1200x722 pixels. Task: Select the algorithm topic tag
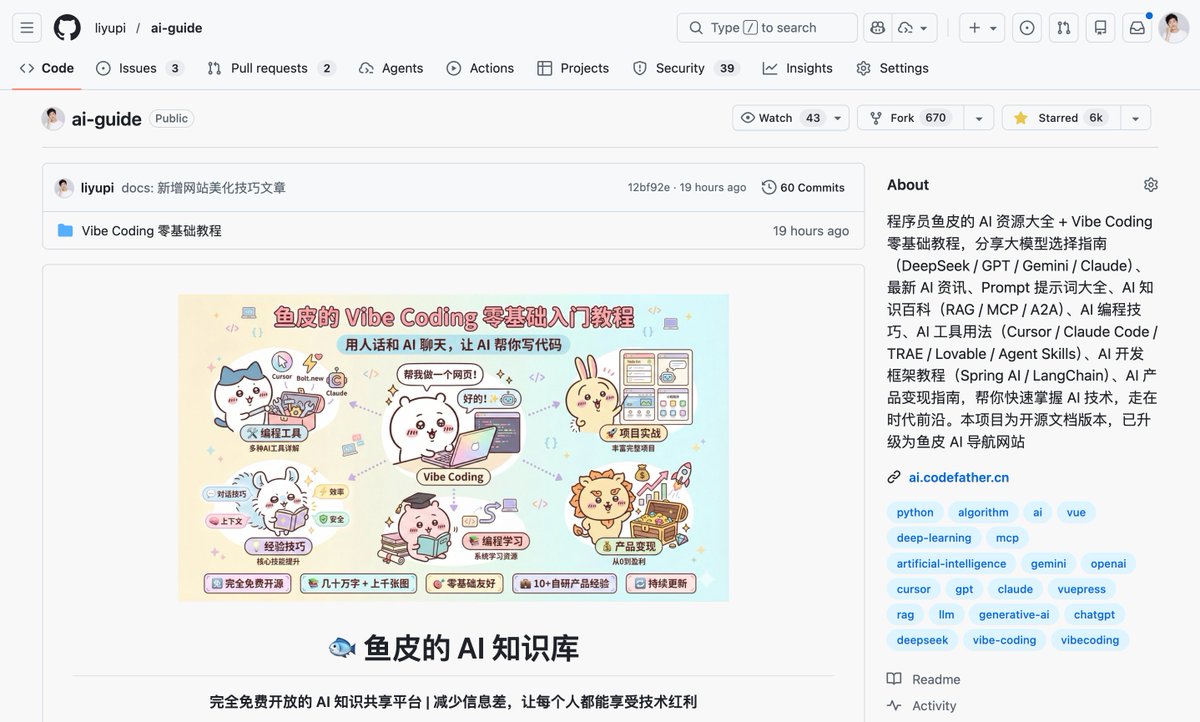point(983,512)
